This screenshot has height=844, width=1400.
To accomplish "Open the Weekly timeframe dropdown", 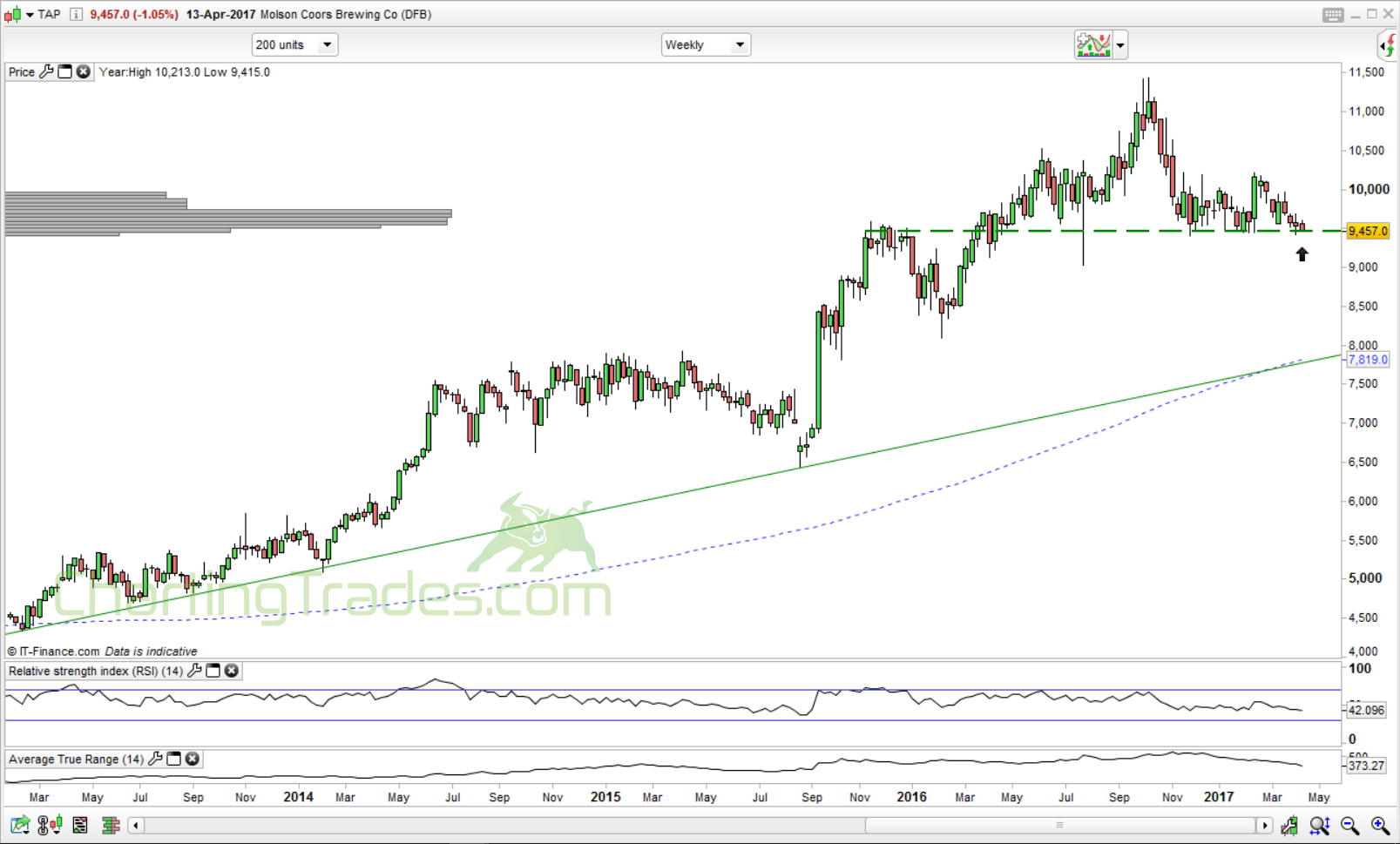I will pyautogui.click(x=740, y=44).
